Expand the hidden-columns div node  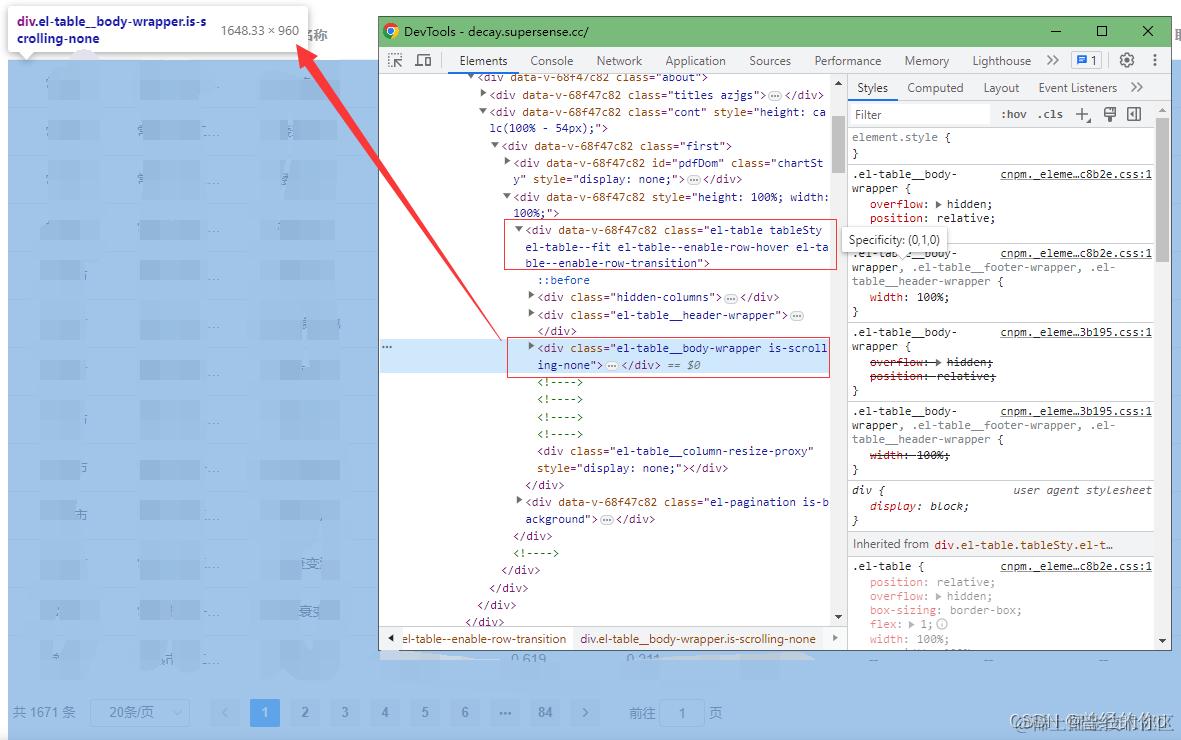click(531, 296)
